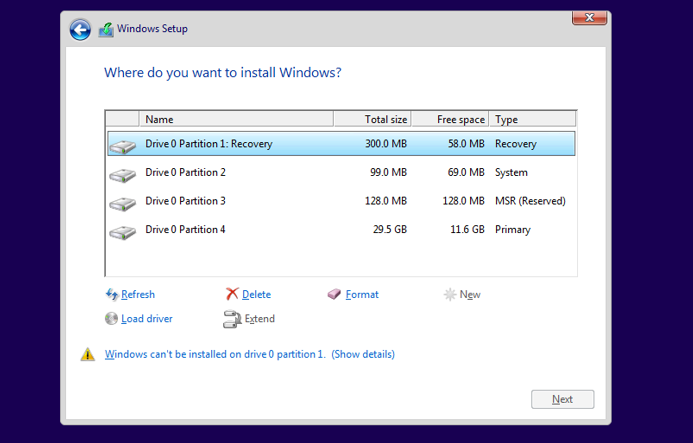Click the Next button
Image resolution: width=693 pixels, height=443 pixels.
tap(562, 399)
